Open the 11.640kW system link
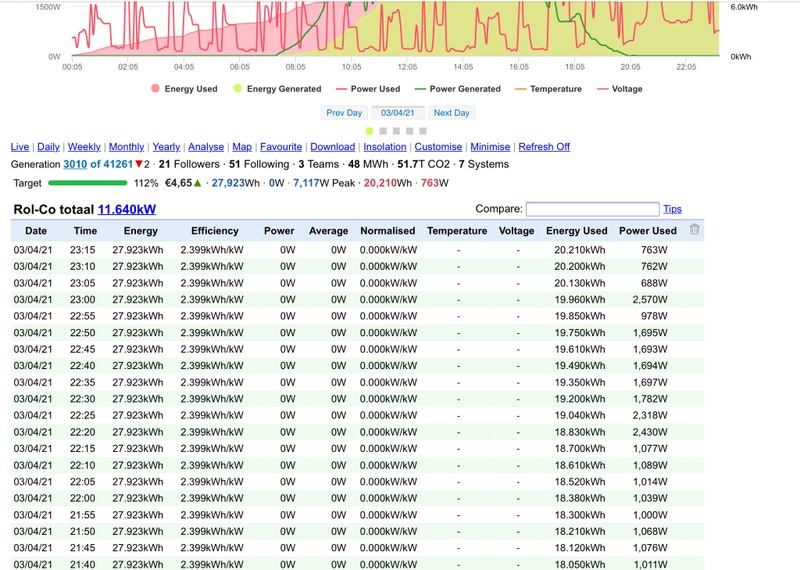Viewport: 800px width, 570px height. click(127, 209)
